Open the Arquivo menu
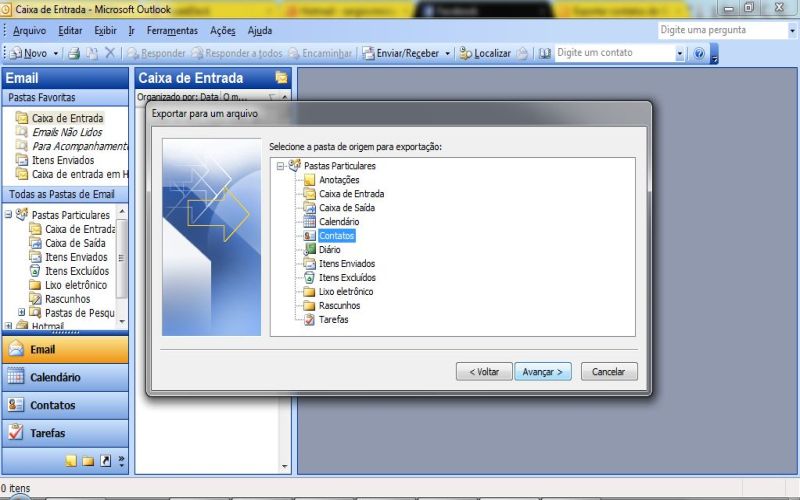Screen dimensions: 800x500 [x=29, y=31]
